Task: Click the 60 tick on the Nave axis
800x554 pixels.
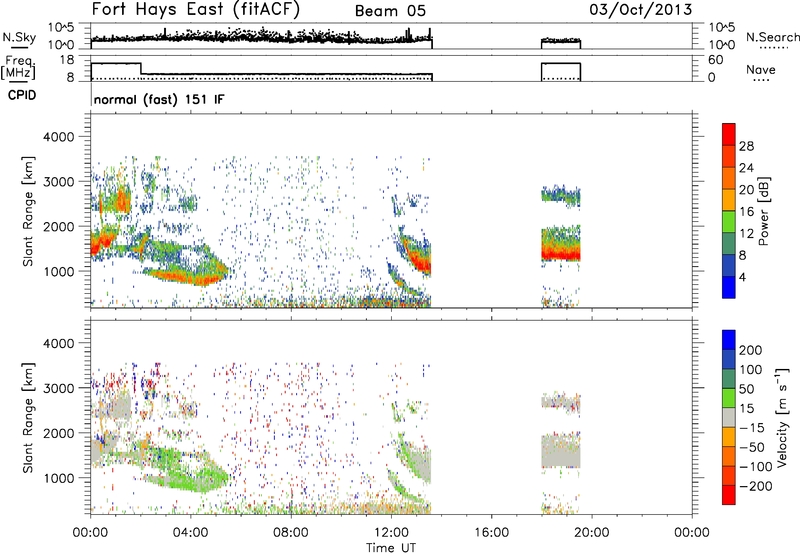Action: (715, 60)
